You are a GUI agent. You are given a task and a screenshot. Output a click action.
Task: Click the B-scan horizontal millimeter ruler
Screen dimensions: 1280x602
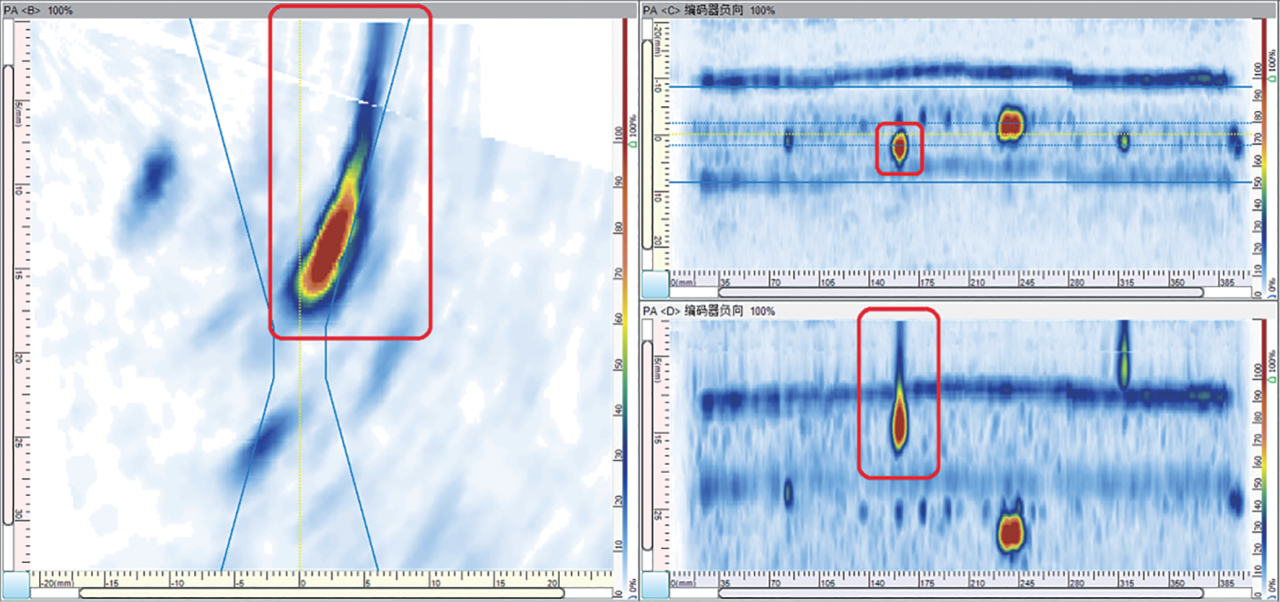tap(322, 579)
